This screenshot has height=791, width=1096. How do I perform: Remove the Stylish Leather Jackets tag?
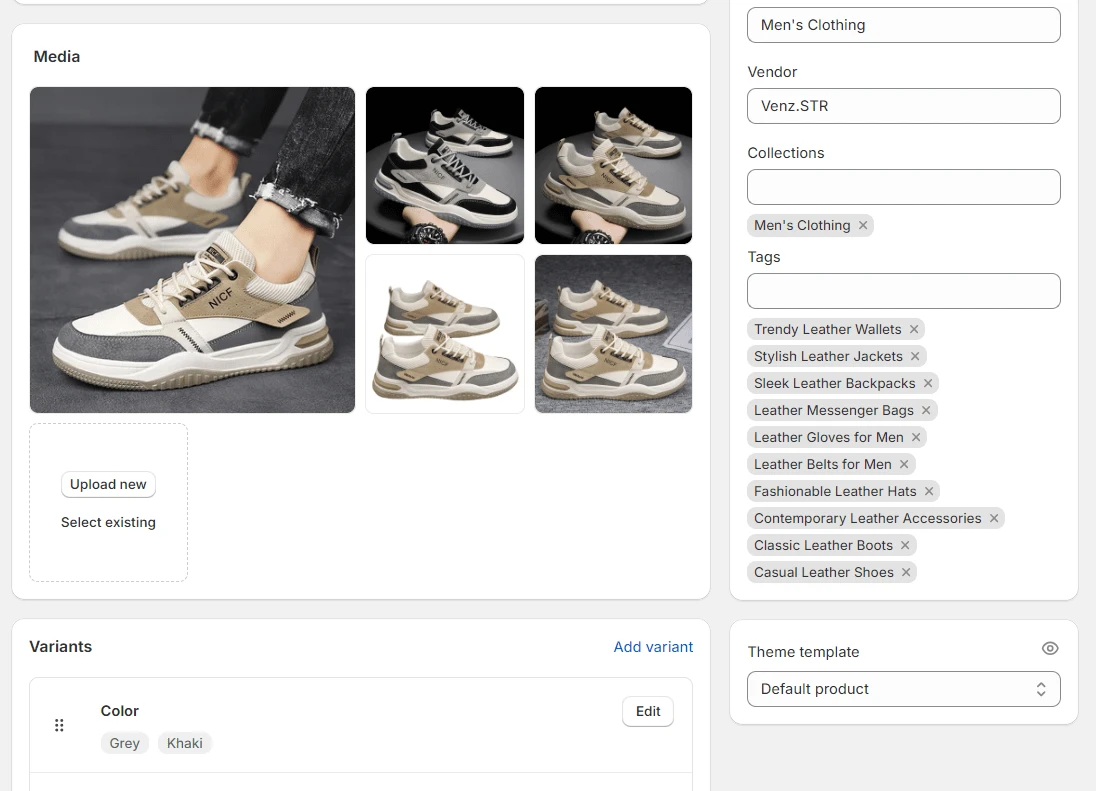tap(915, 356)
